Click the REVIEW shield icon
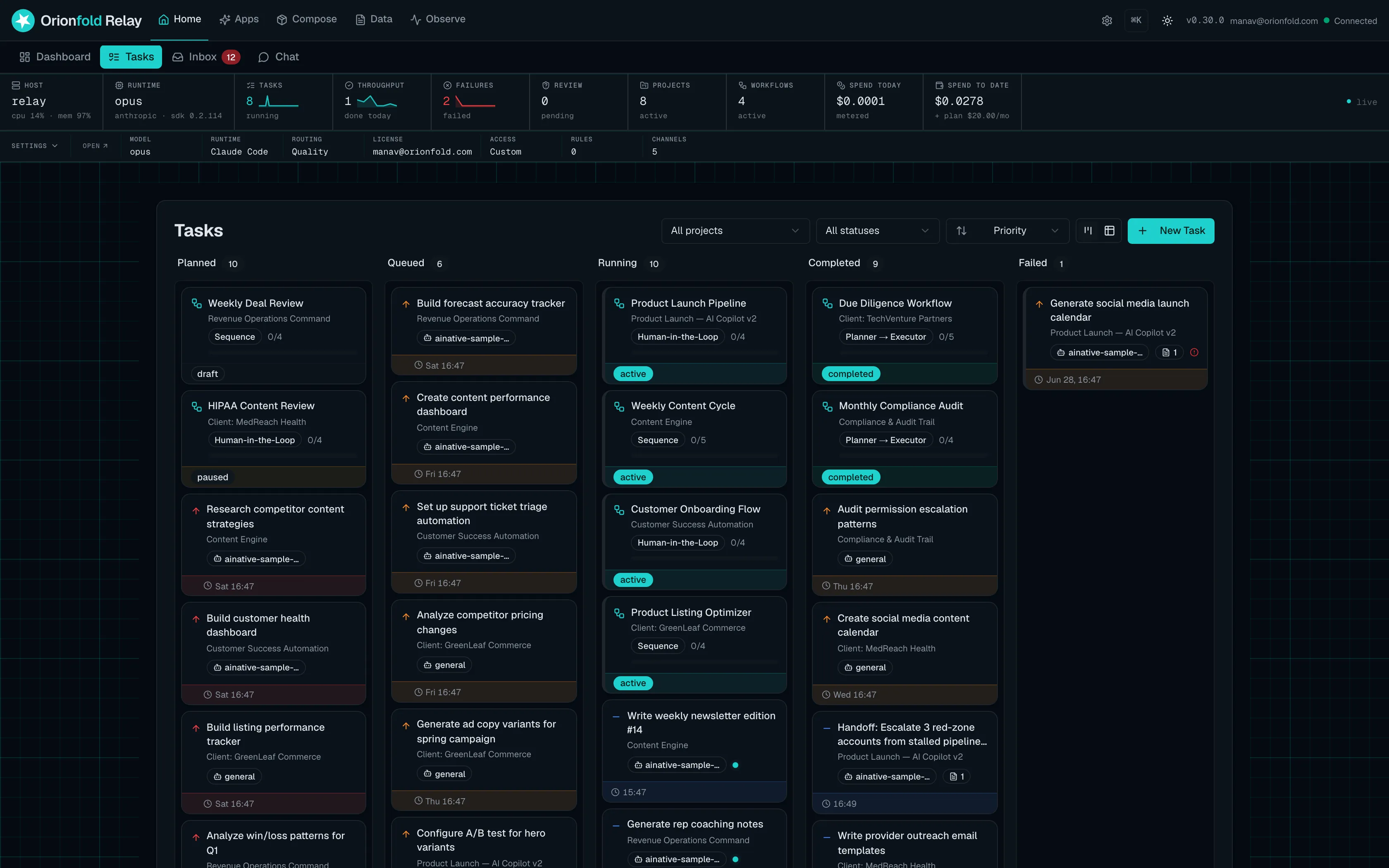The width and height of the screenshot is (1389, 868). point(546,85)
